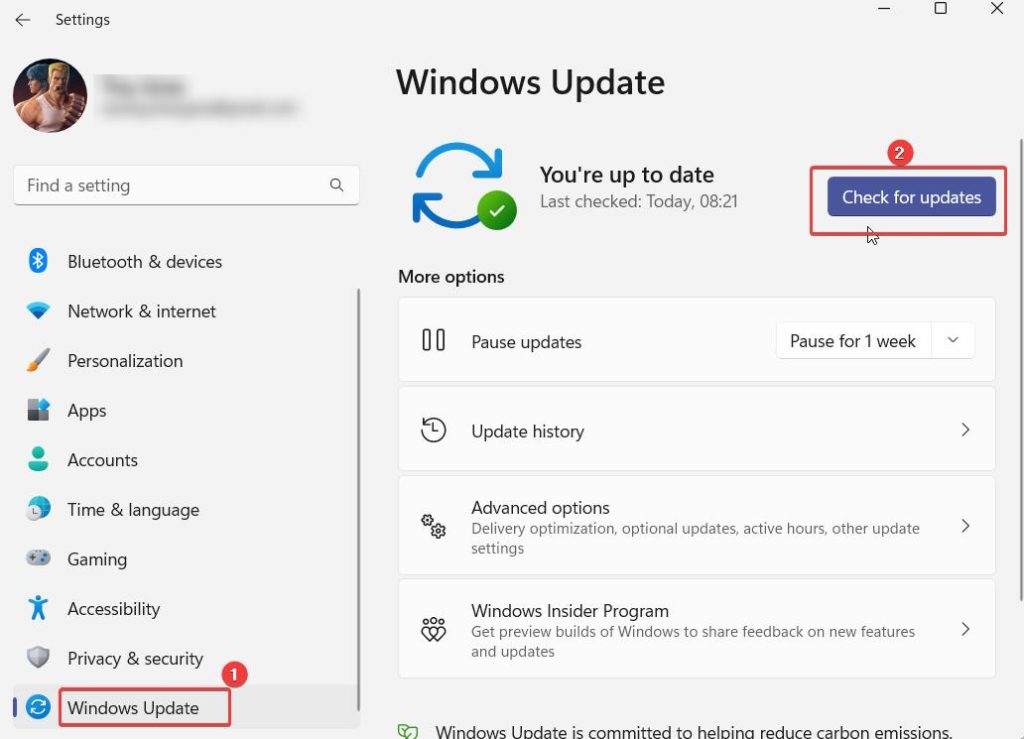Go to Personalization settings
1024x739 pixels.
[125, 361]
